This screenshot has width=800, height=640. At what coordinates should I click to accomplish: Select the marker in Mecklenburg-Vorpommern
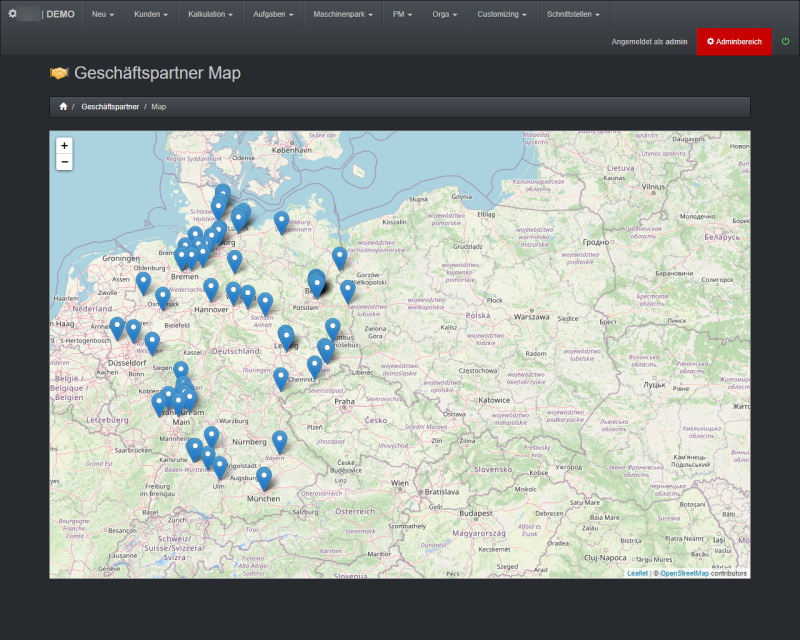281,223
